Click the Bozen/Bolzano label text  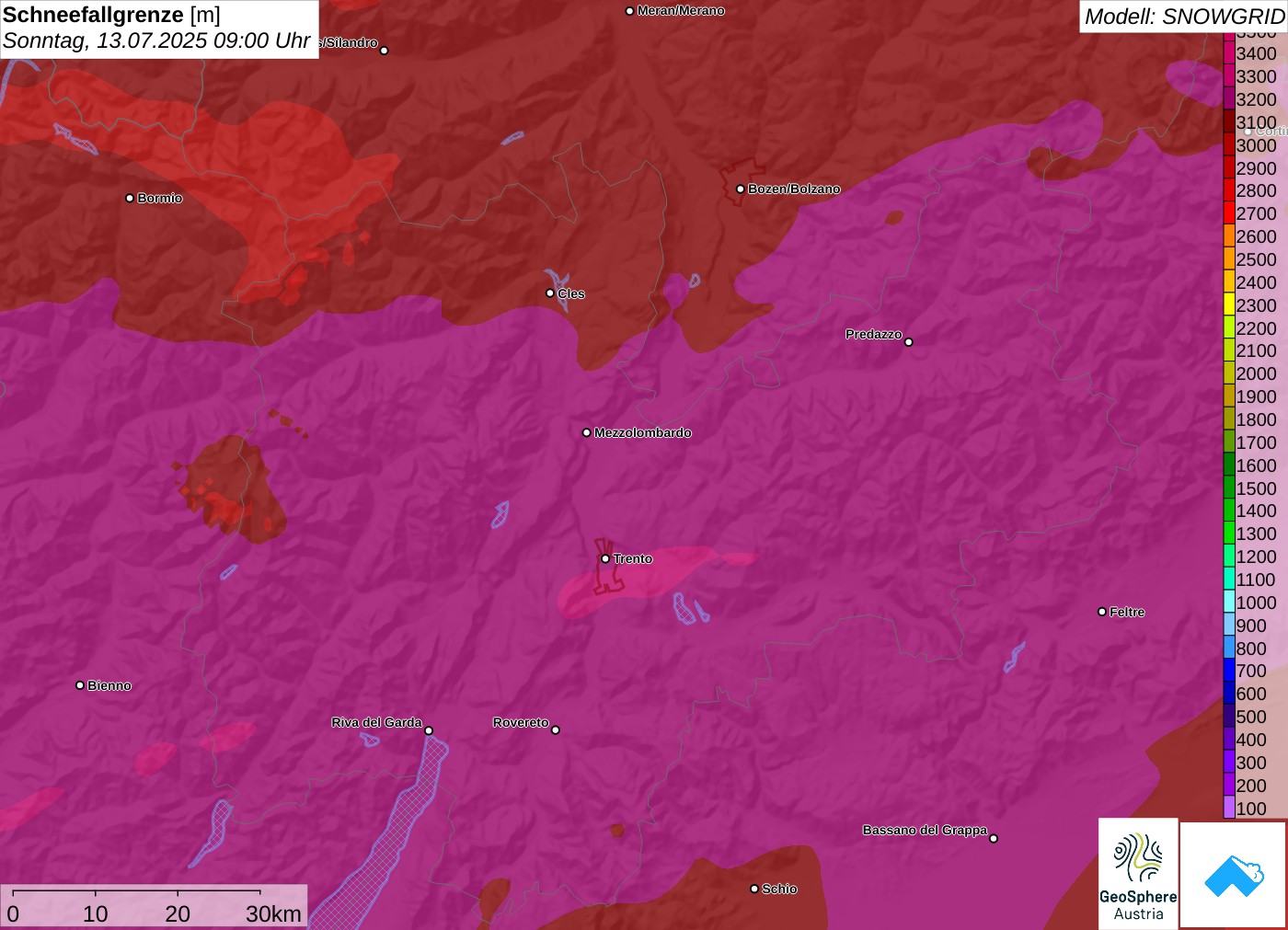pos(794,189)
